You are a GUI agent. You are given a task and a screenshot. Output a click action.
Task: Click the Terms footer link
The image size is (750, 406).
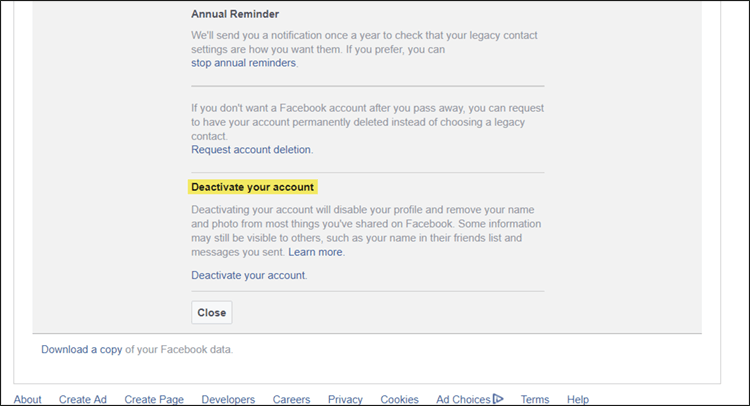(x=535, y=399)
